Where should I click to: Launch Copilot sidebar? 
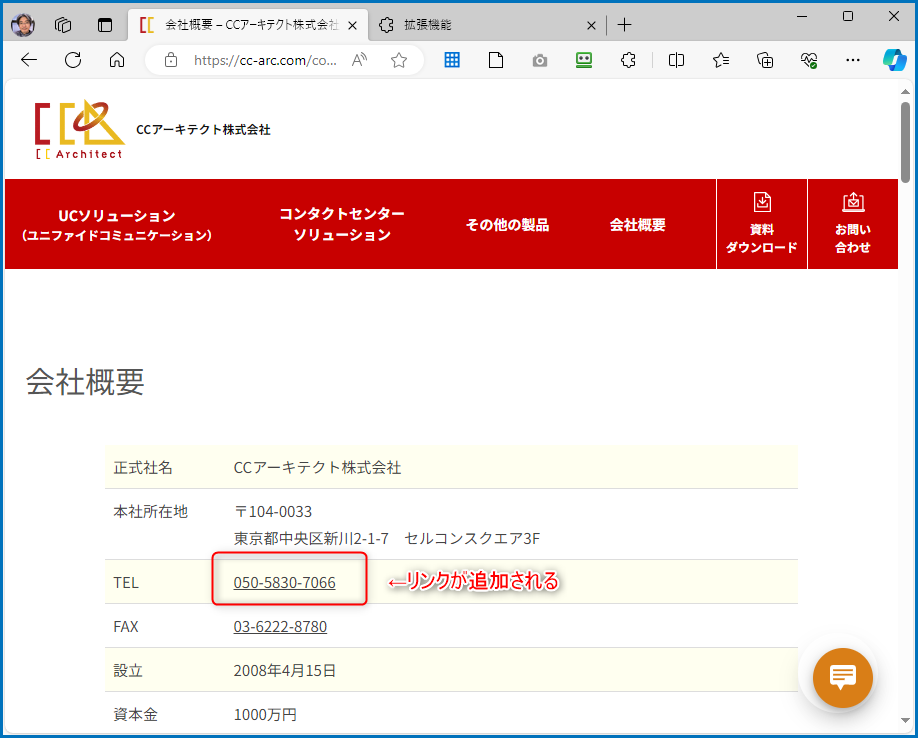[x=895, y=60]
